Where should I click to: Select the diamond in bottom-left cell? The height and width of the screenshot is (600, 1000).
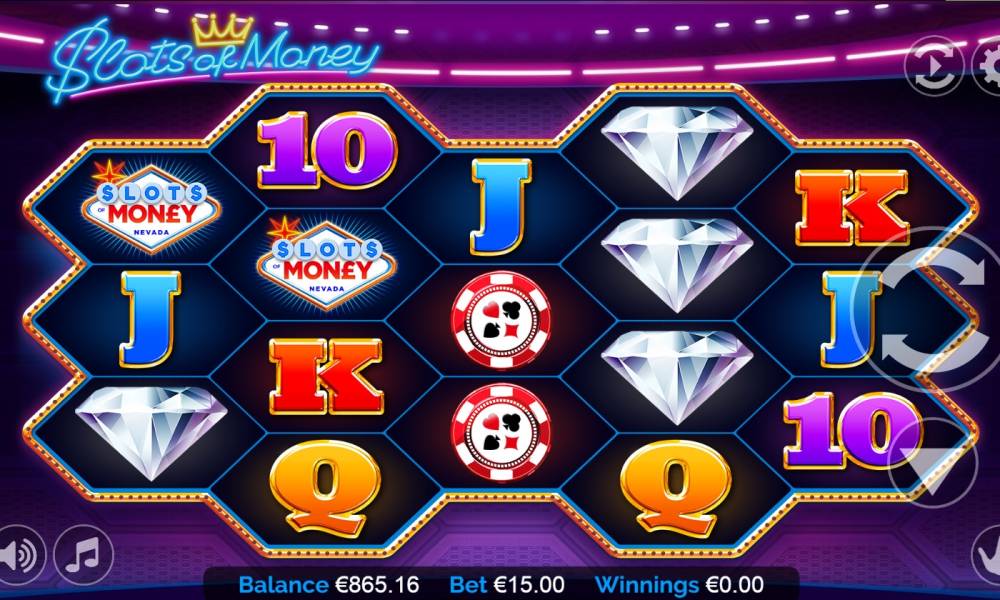pos(151,432)
